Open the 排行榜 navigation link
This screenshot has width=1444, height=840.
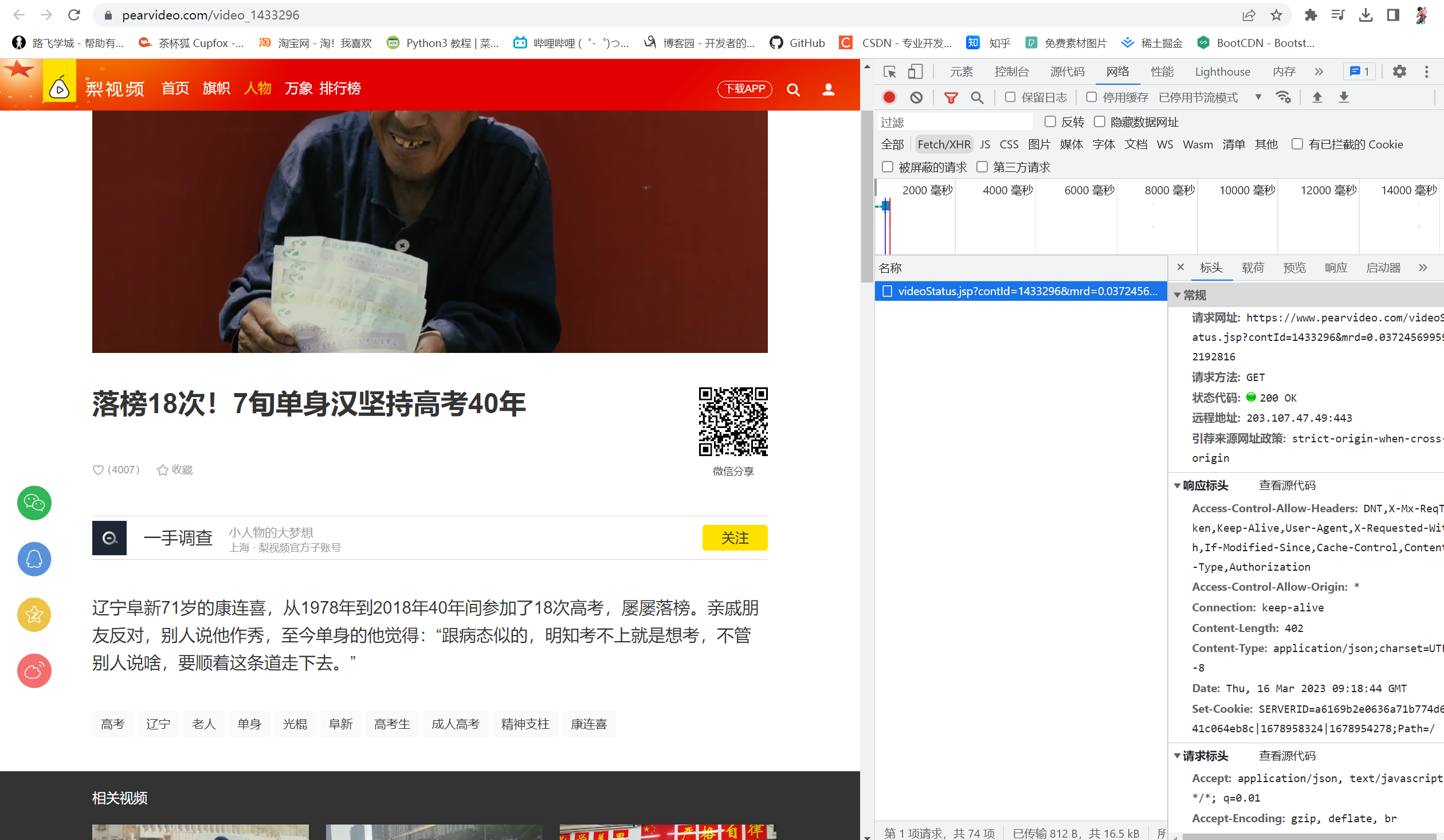pyautogui.click(x=340, y=88)
